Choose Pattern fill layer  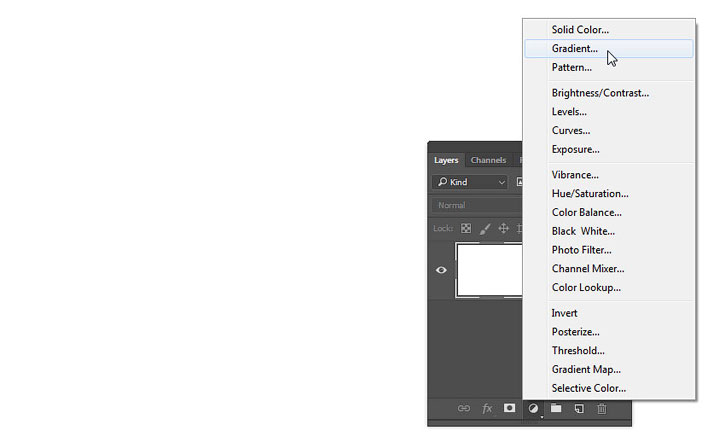click(609, 68)
